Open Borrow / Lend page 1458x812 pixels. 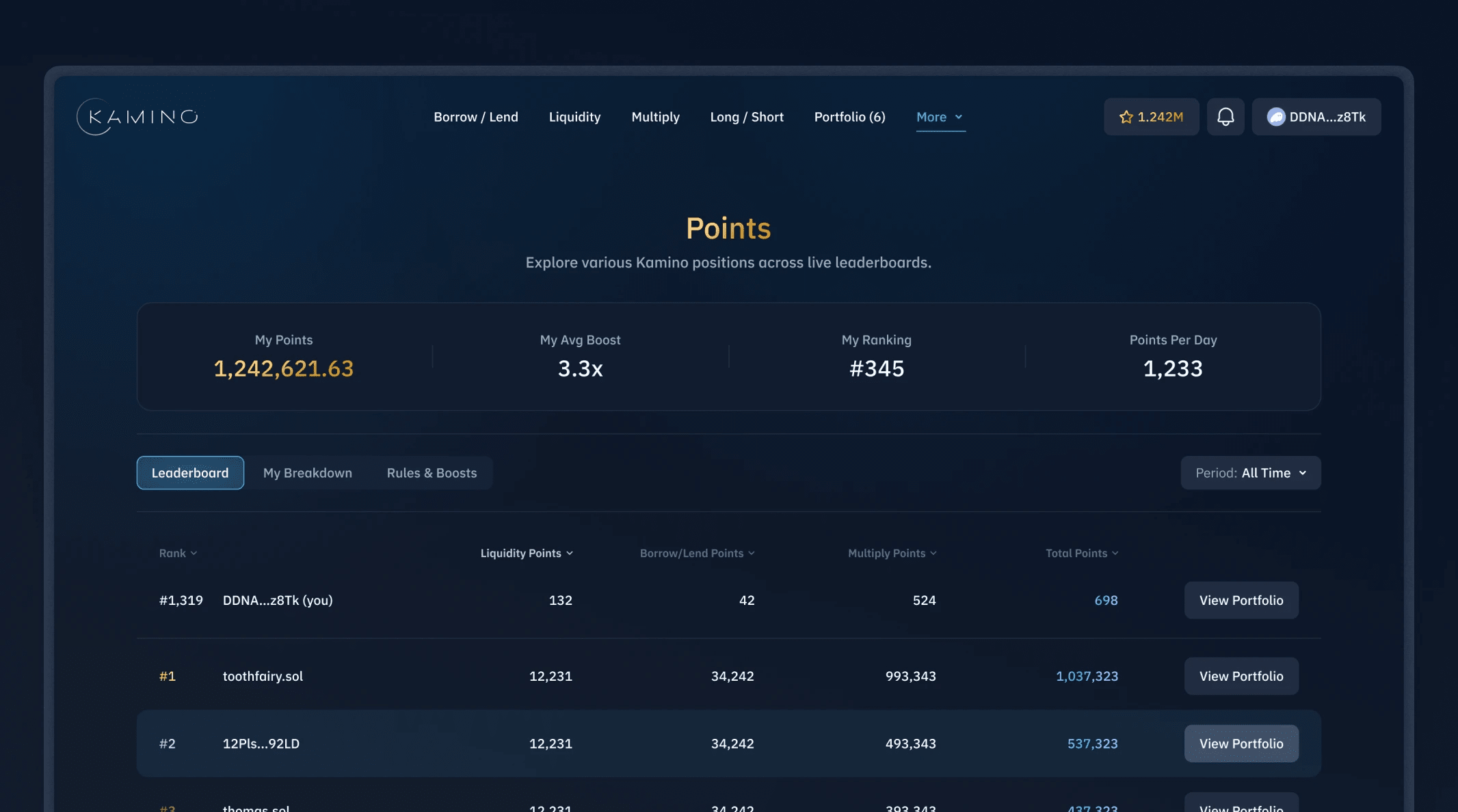click(476, 117)
